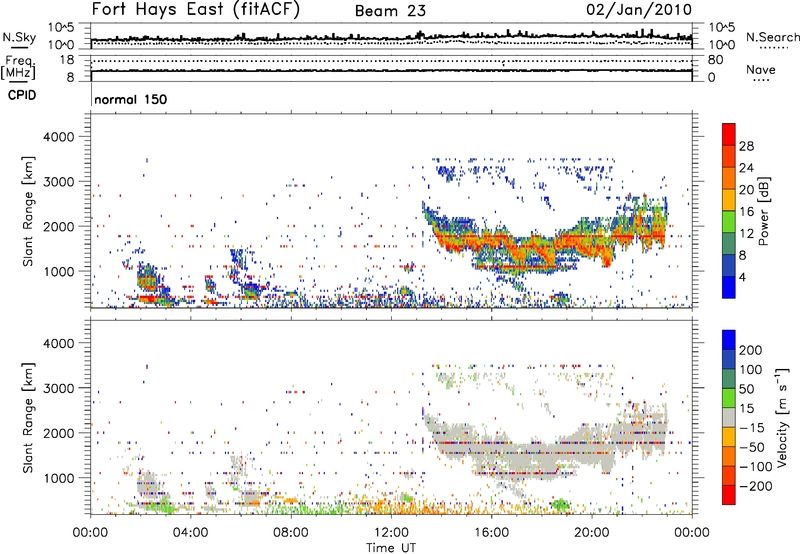The image size is (800, 554).
Task: Click Power color bar value '4'
Action: [x=743, y=278]
